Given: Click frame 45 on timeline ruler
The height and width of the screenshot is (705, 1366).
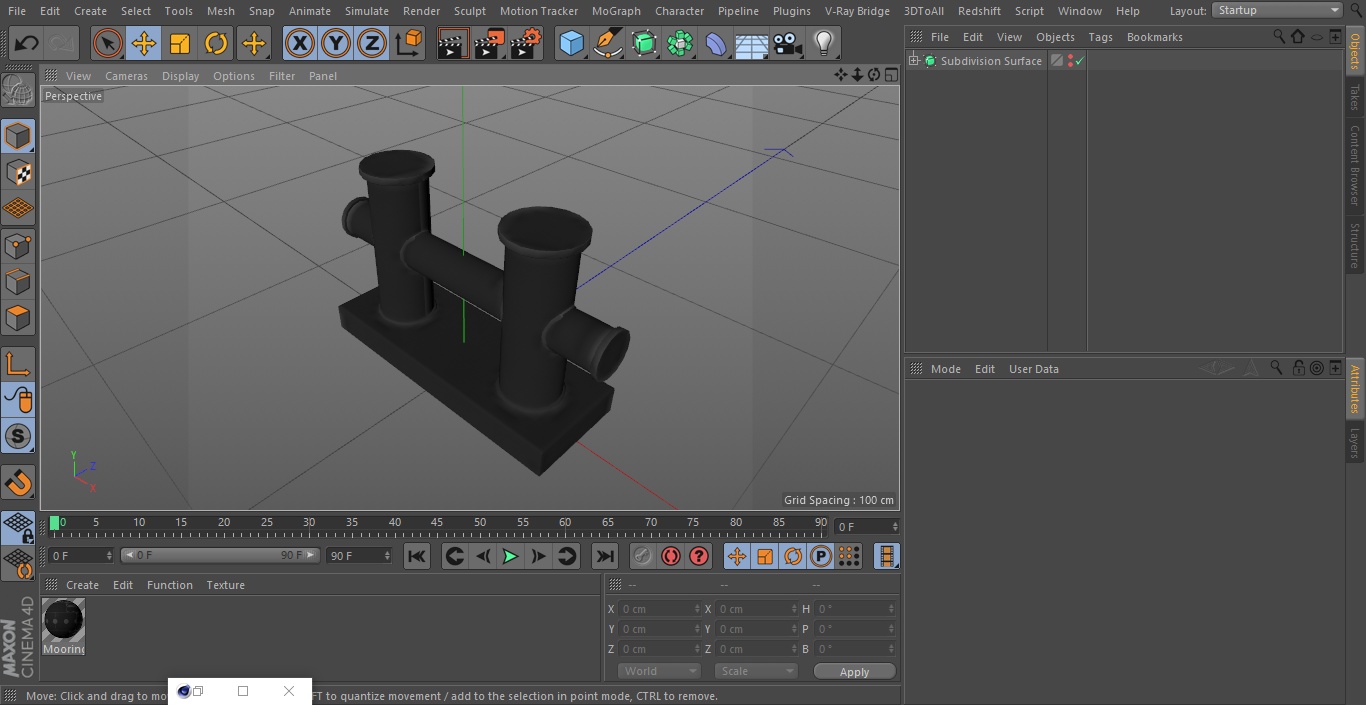Looking at the screenshot, I should click(x=437, y=523).
